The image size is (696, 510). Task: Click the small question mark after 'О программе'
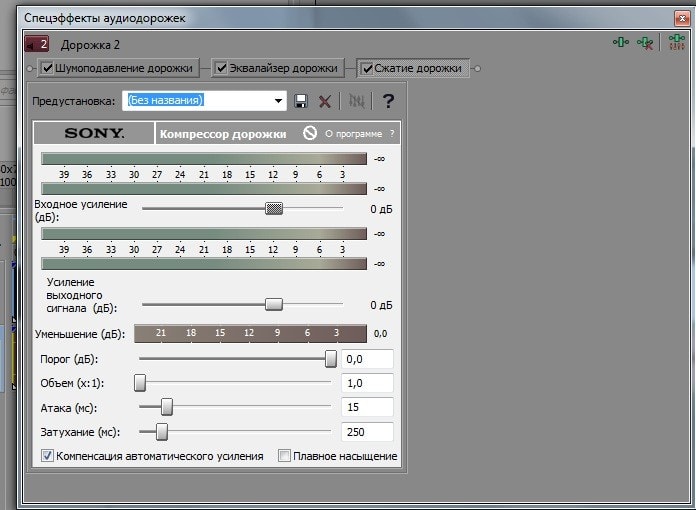392,134
